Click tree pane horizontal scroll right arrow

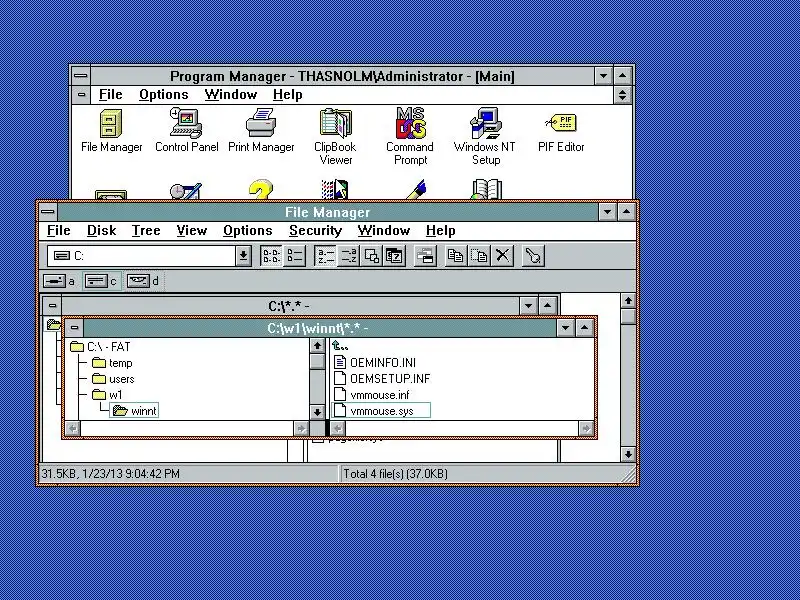(x=302, y=429)
